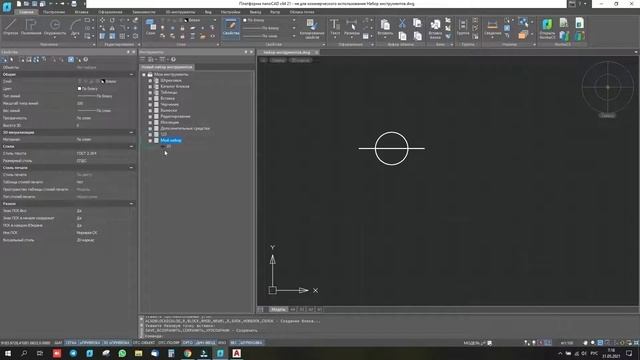Open the Слои layers manager
640x360 pixels.
pyautogui.click(x=150, y=27)
